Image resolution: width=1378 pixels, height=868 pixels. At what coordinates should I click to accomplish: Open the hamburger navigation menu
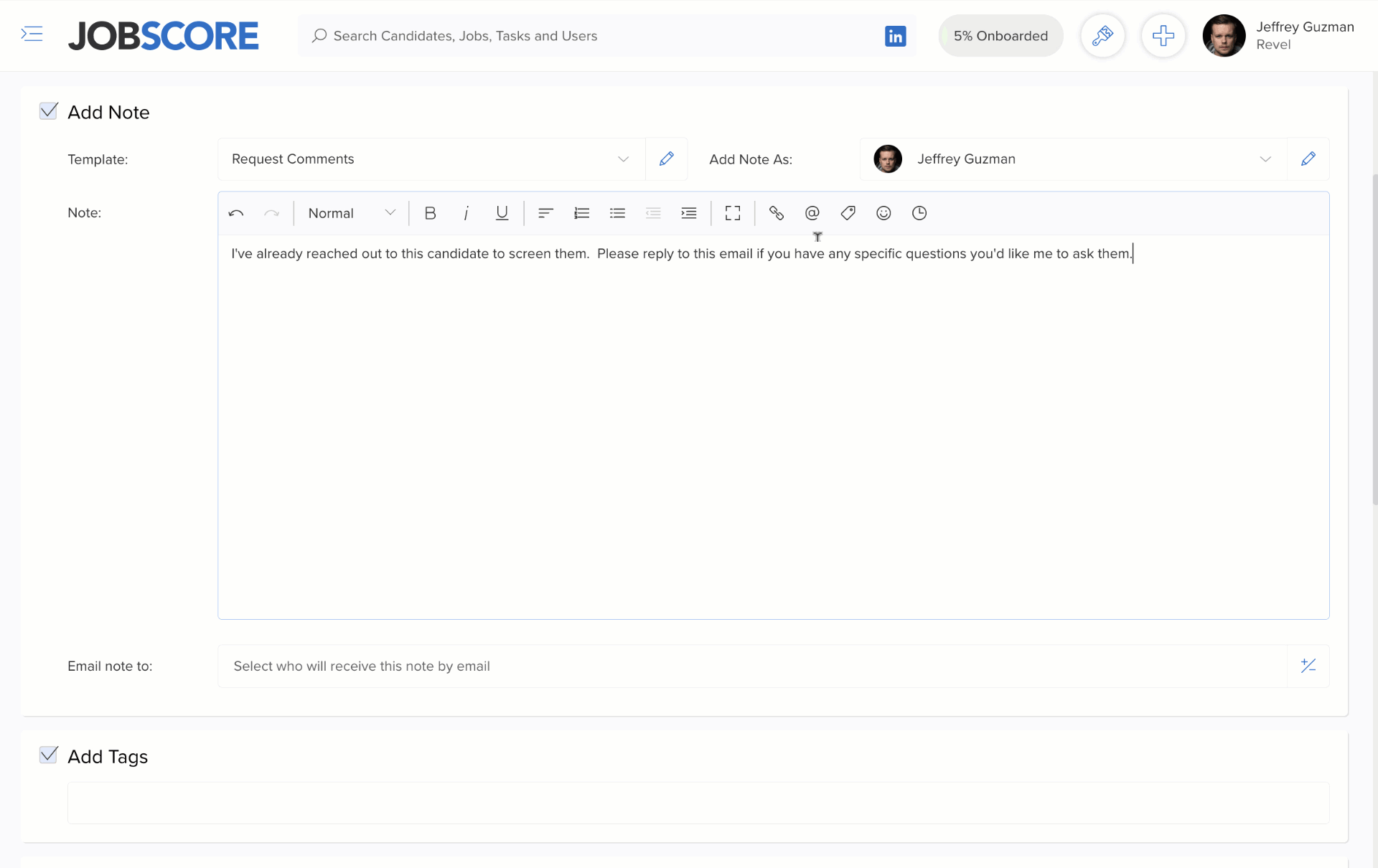[32, 34]
